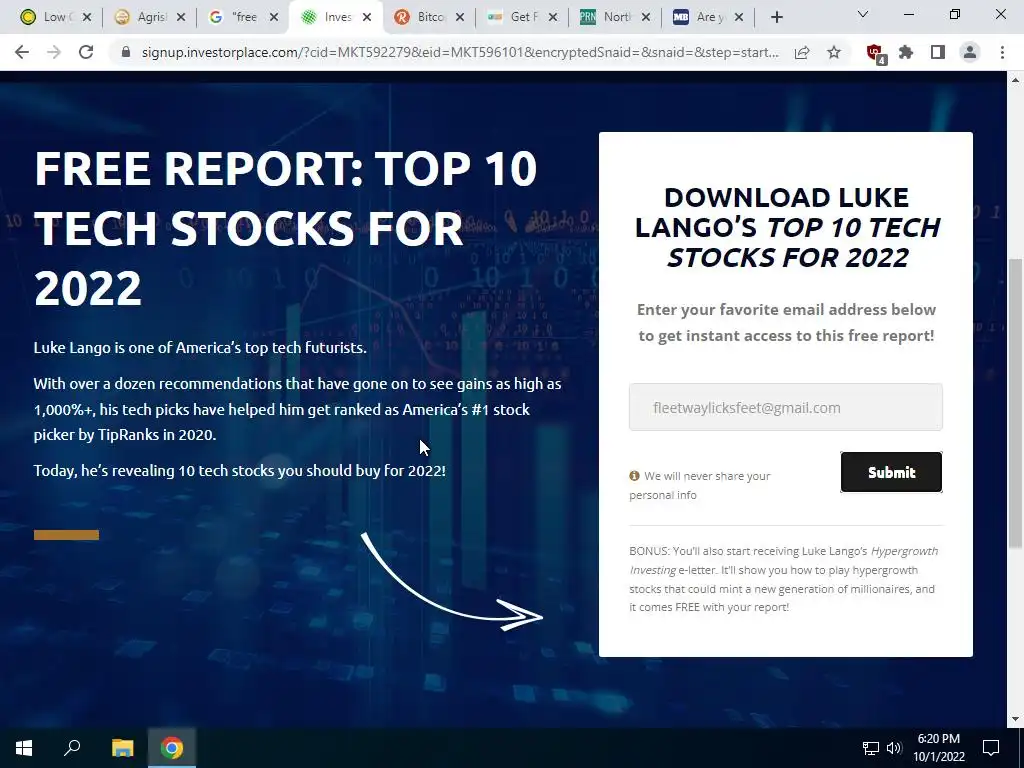Close the Bitcoin tab
The image size is (1024, 768).
click(460, 17)
